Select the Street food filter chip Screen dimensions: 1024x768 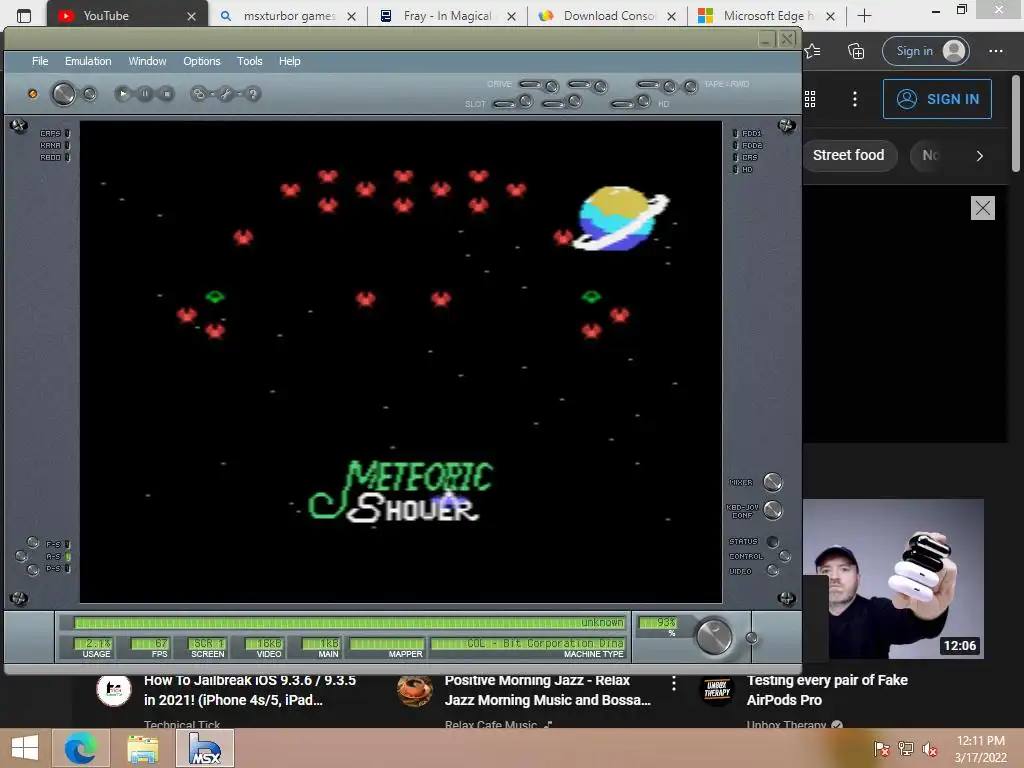pyautogui.click(x=849, y=155)
